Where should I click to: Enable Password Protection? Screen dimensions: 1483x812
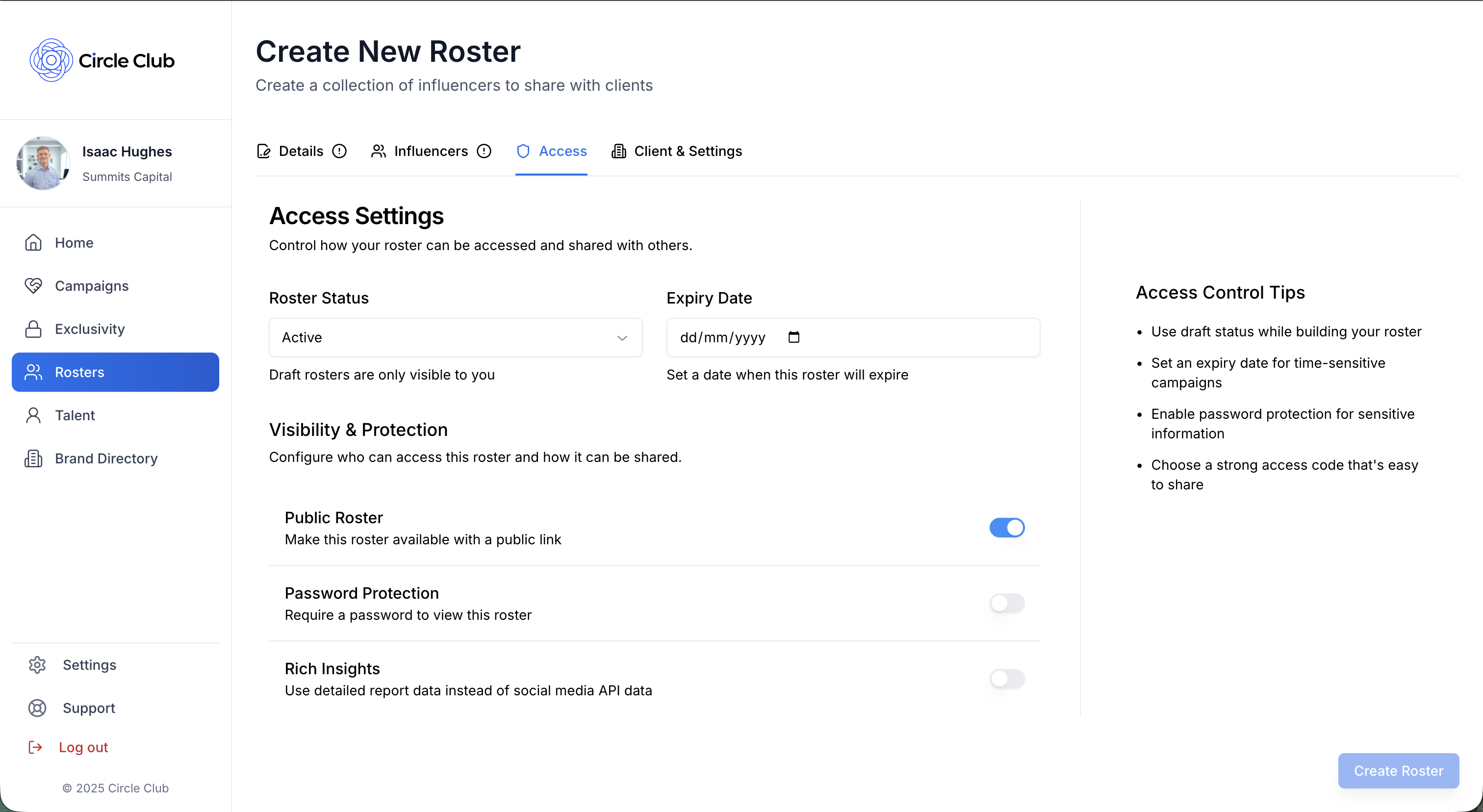(x=1006, y=603)
